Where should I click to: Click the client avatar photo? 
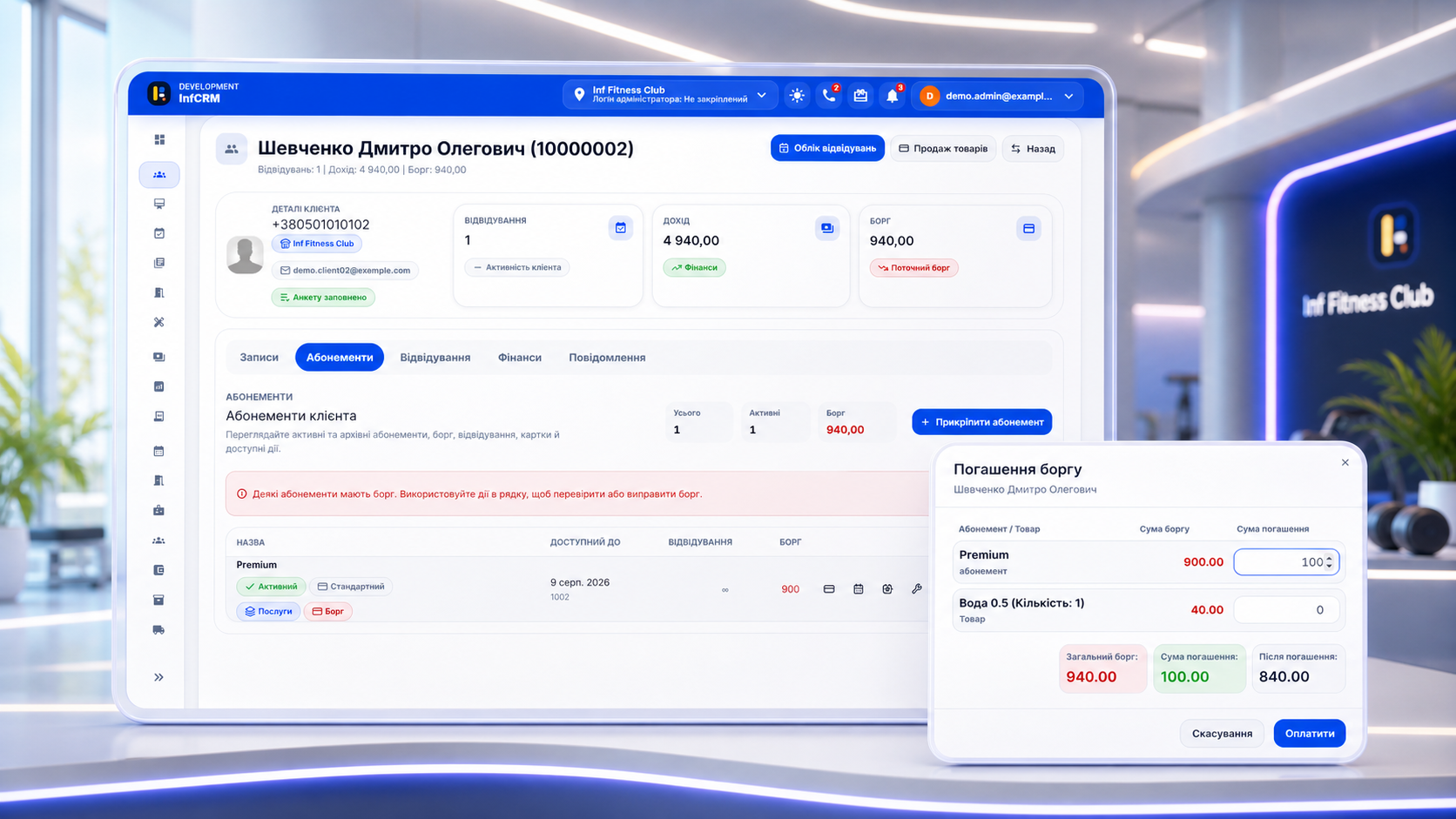pos(245,256)
